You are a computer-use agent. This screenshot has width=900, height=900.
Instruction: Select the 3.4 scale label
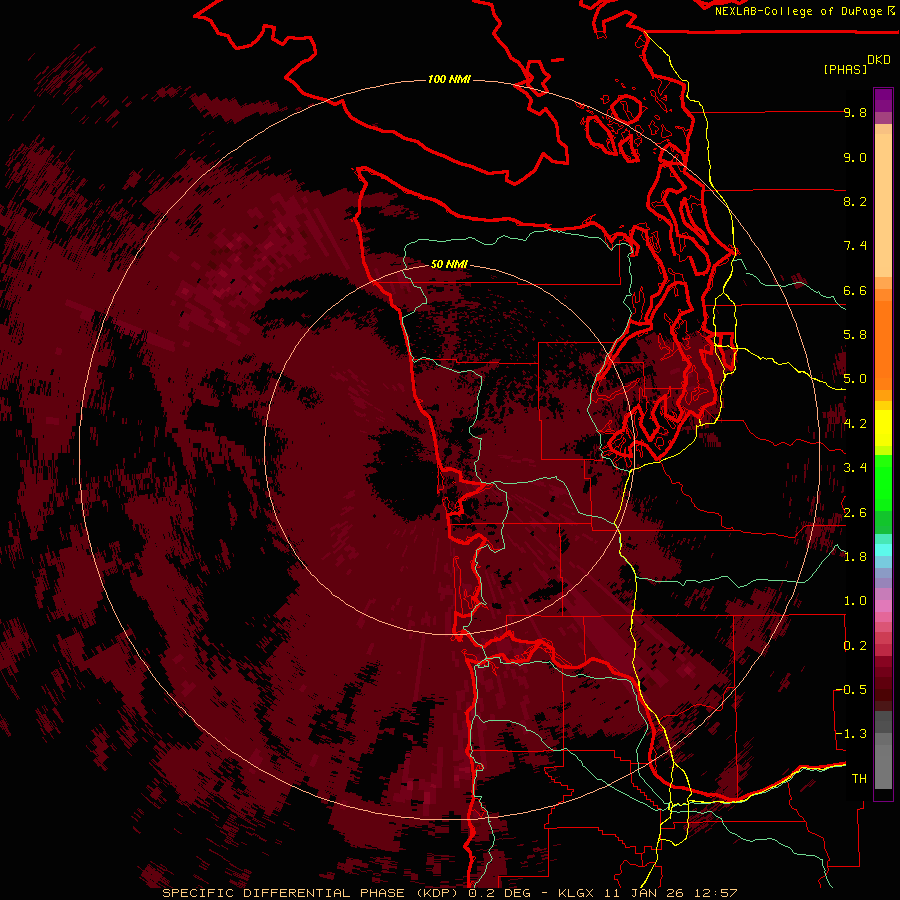(855, 468)
